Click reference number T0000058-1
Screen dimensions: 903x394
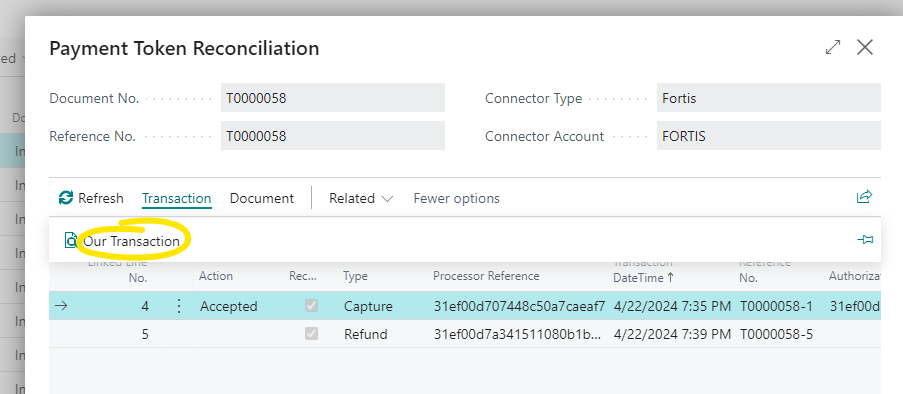coord(776,306)
